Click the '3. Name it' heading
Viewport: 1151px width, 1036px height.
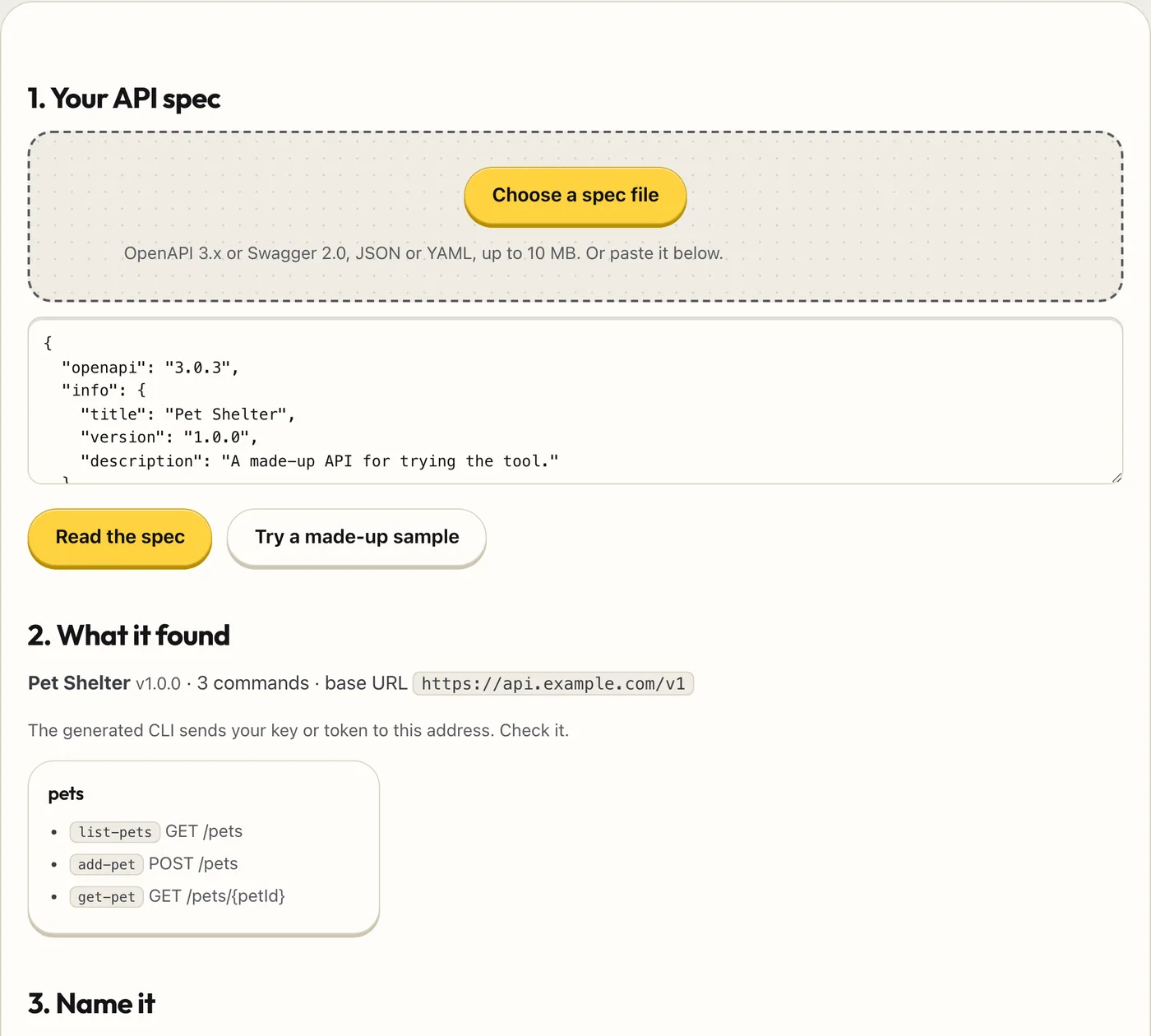[x=91, y=1004]
